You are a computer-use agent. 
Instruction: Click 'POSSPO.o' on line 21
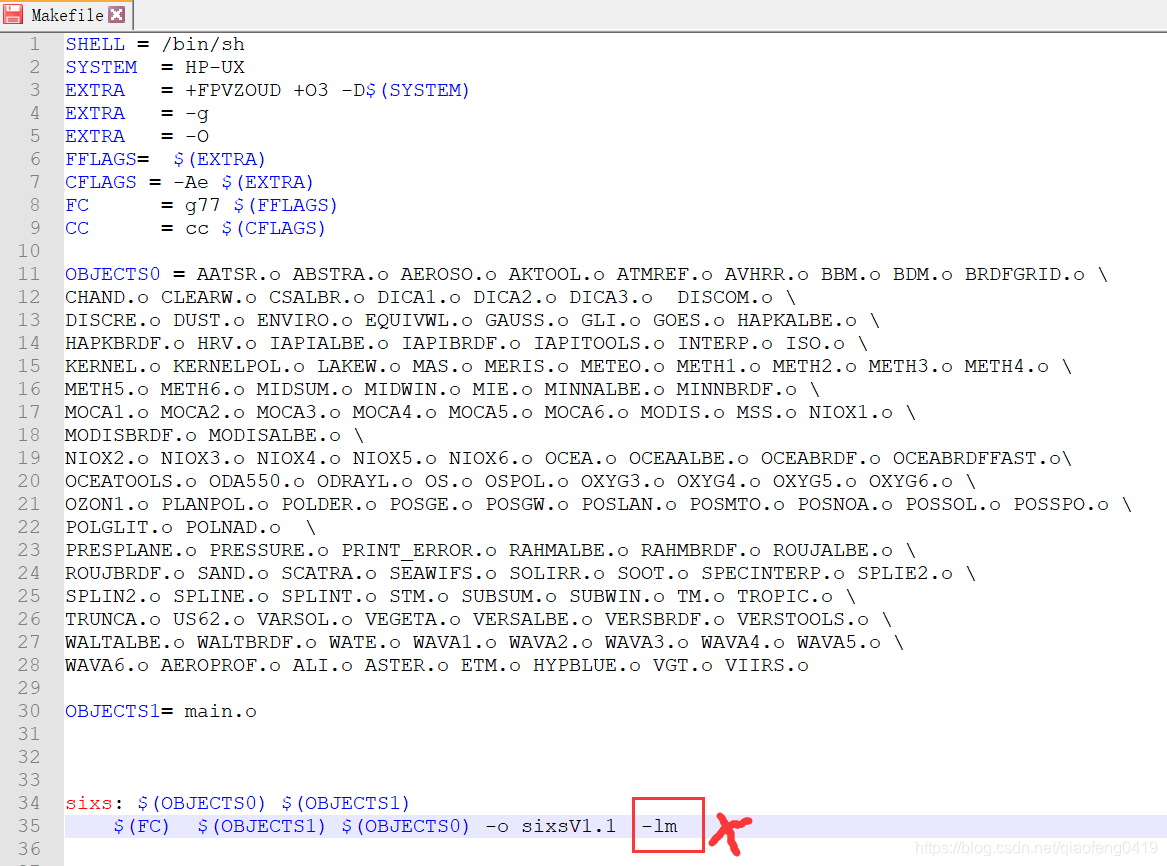pyautogui.click(x=1061, y=504)
